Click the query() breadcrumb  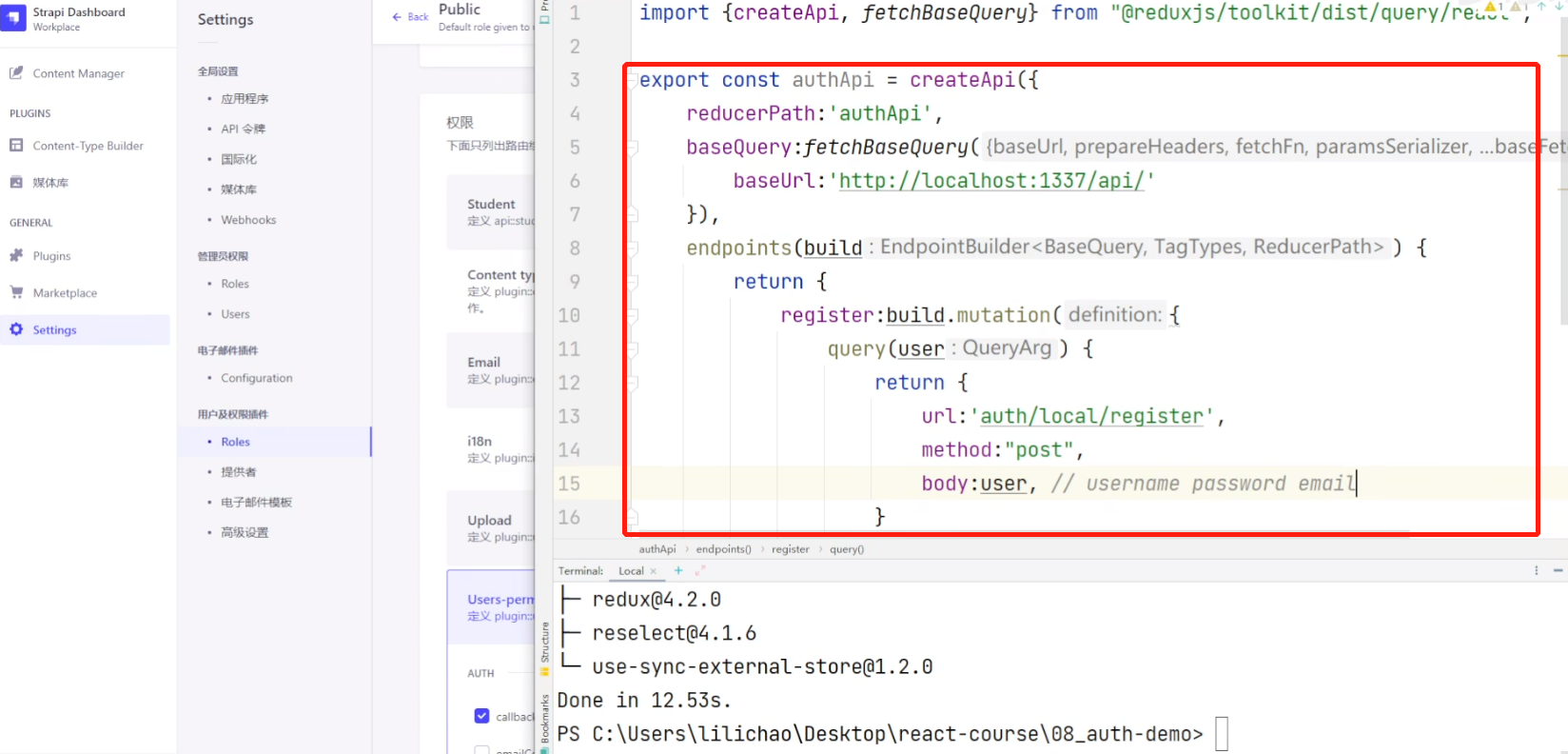(847, 549)
